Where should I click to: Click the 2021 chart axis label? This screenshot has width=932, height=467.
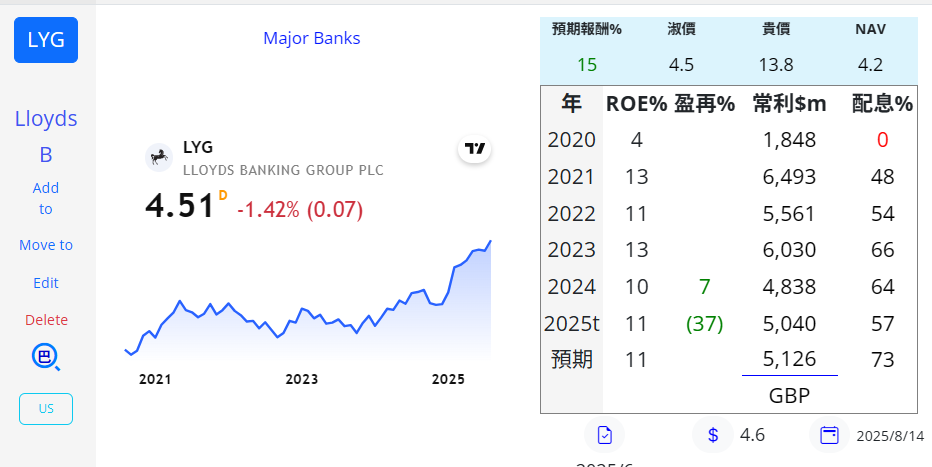[x=155, y=380]
